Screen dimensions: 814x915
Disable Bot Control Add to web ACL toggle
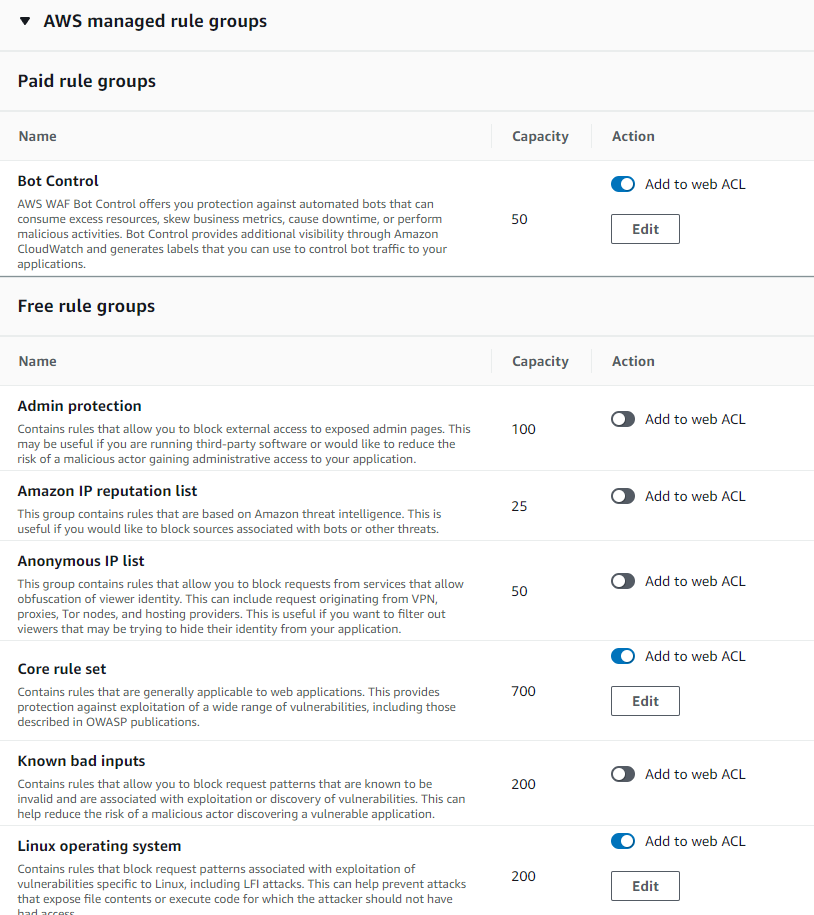[623, 184]
